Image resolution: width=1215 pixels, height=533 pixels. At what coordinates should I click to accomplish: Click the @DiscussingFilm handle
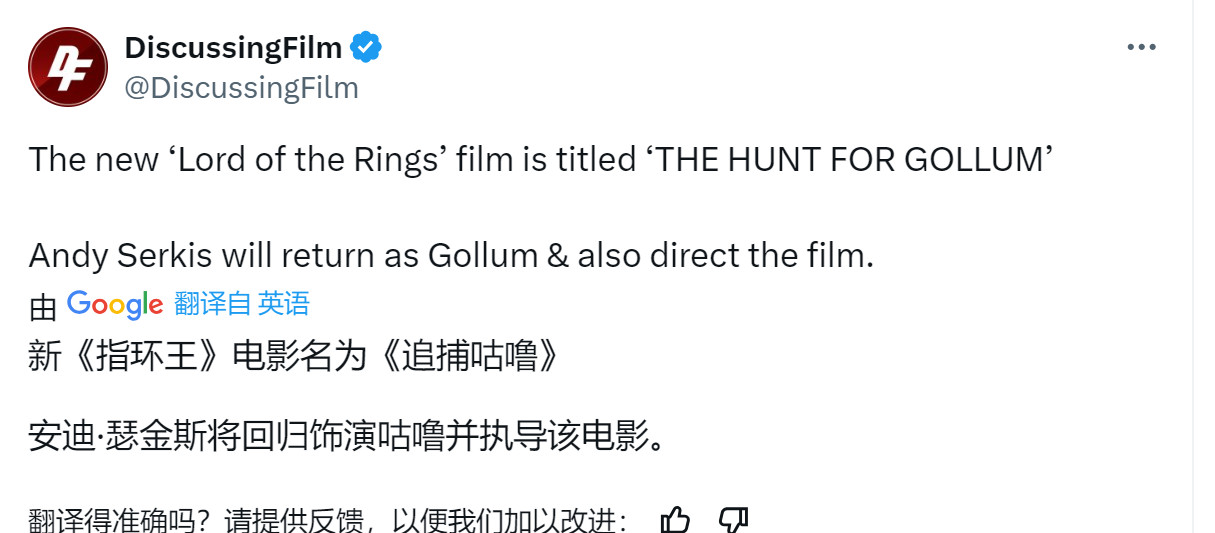click(241, 88)
